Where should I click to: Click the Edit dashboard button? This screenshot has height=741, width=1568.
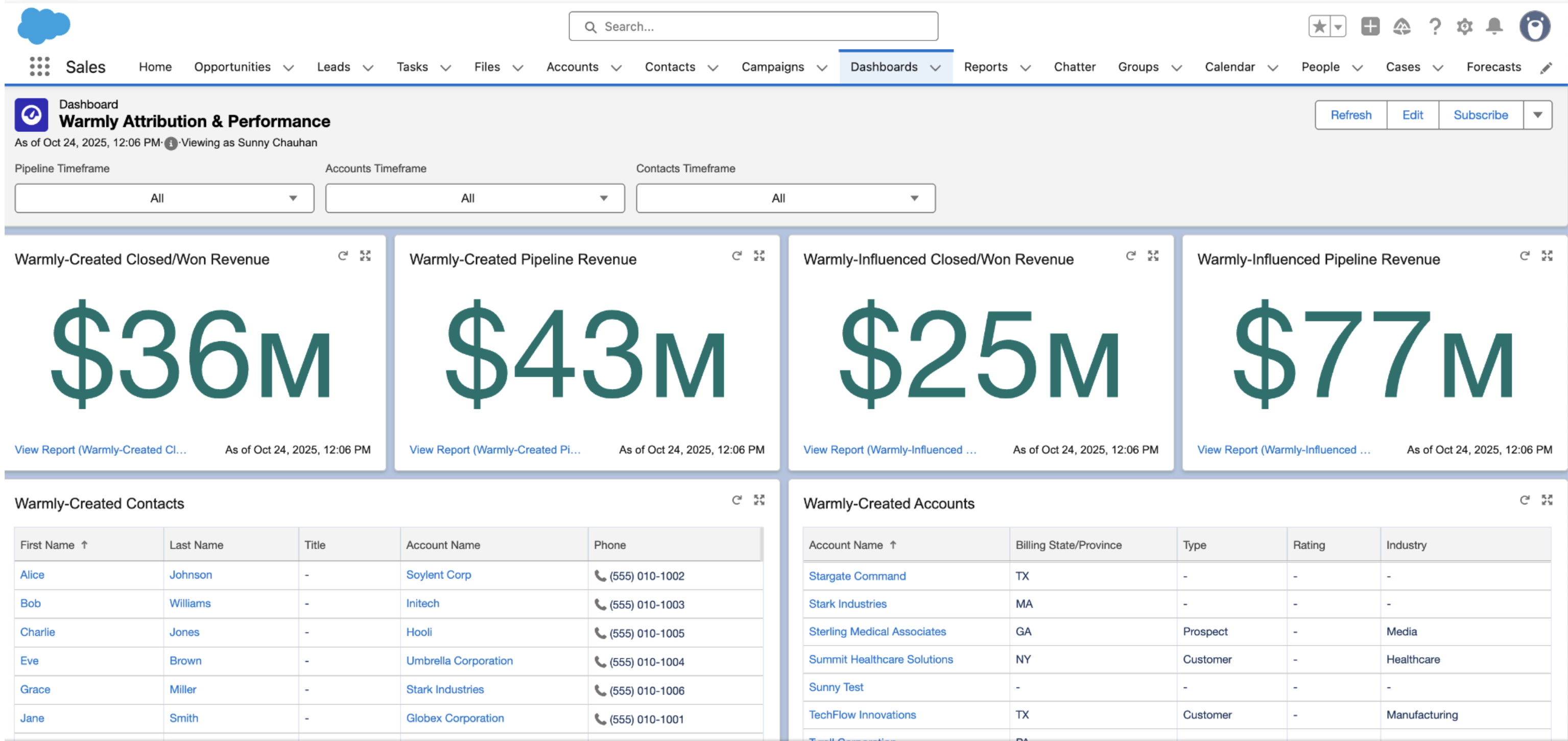(1412, 115)
